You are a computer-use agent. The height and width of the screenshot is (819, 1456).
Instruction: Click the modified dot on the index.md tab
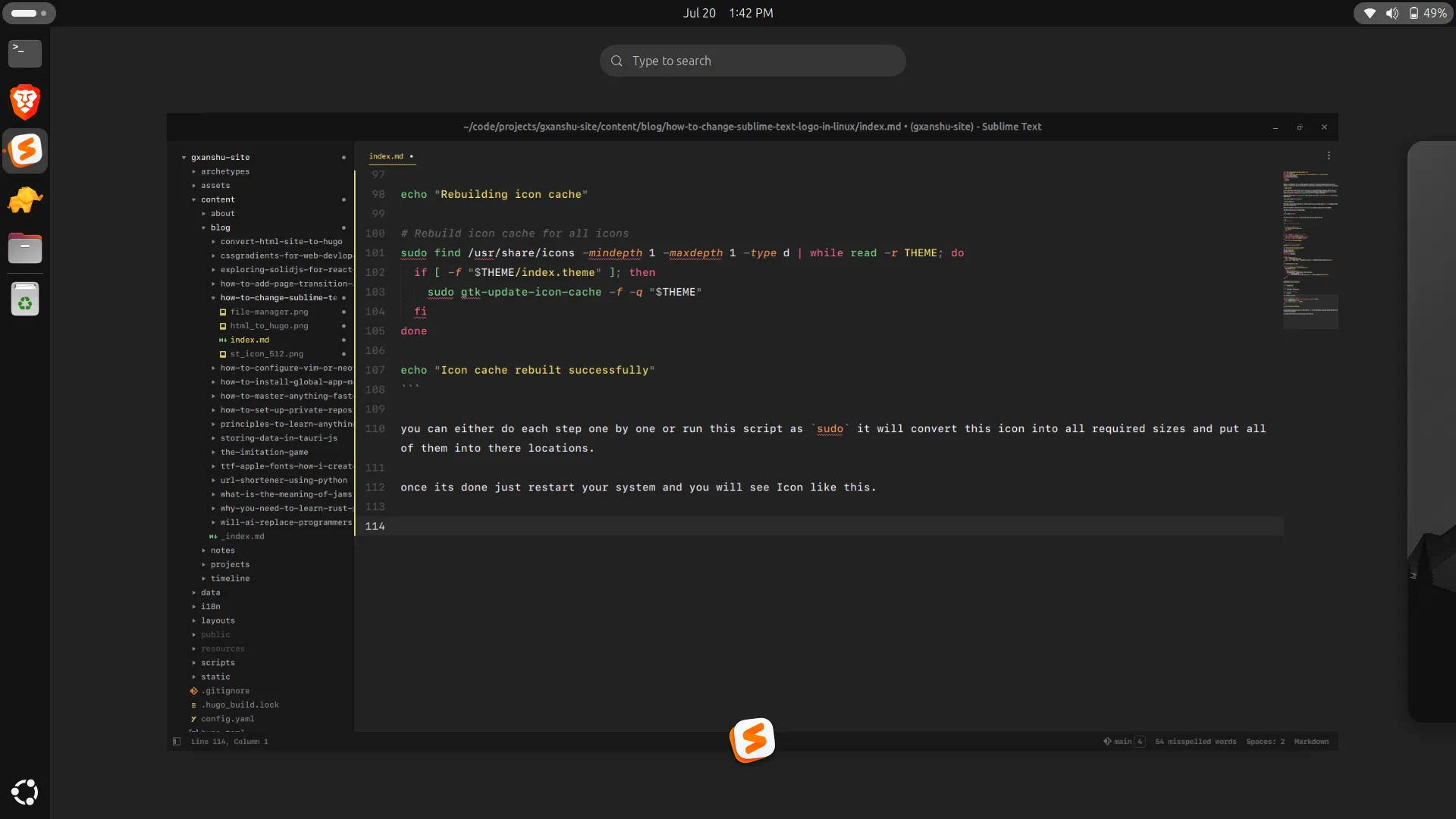tap(411, 156)
